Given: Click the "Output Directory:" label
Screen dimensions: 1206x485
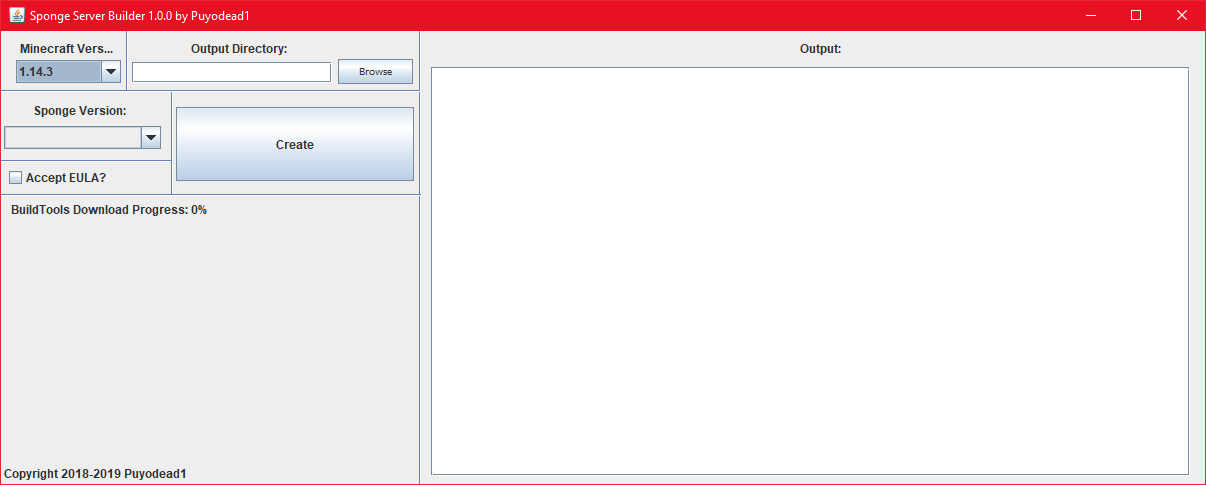Looking at the screenshot, I should (239, 48).
